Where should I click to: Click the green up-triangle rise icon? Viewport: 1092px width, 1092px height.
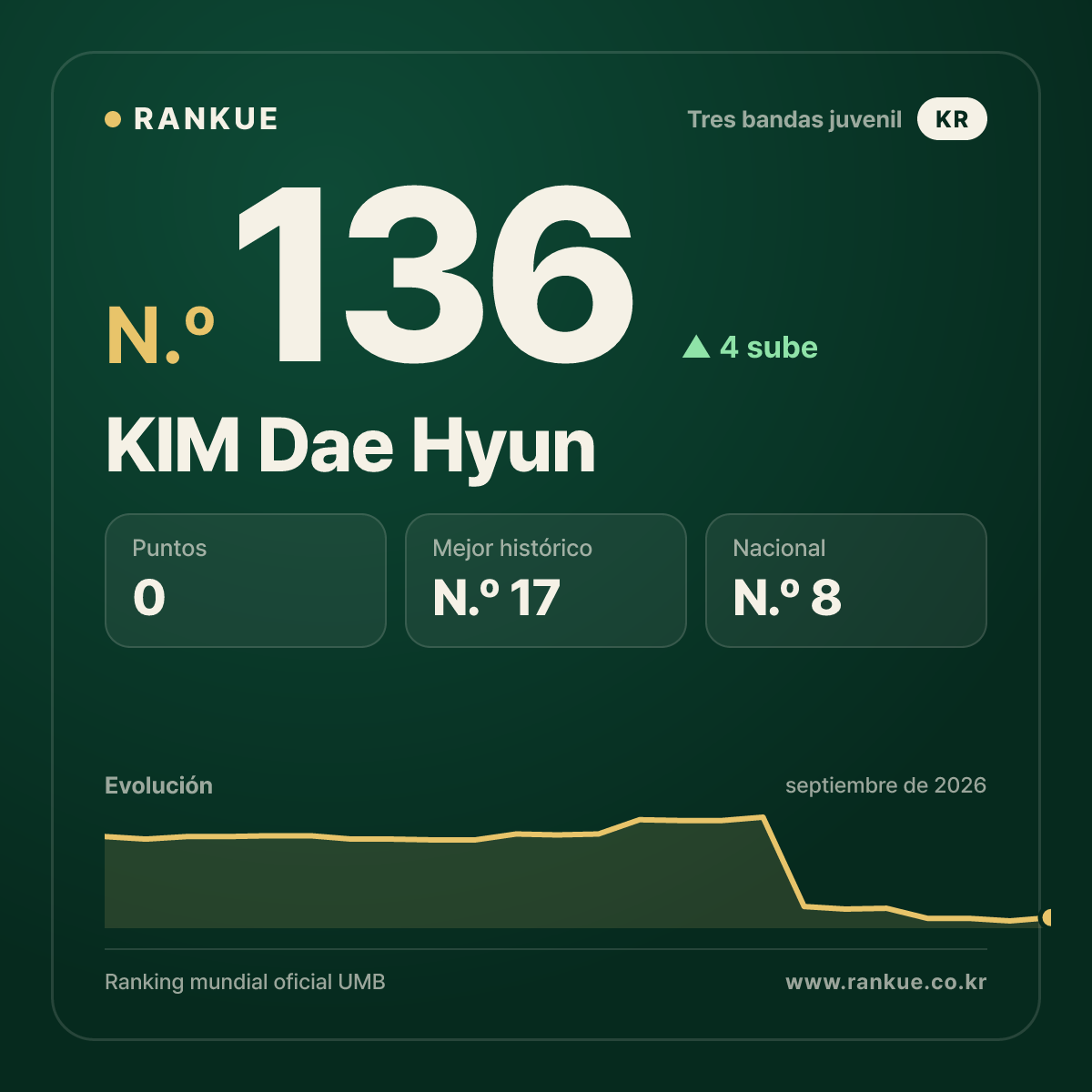[696, 346]
